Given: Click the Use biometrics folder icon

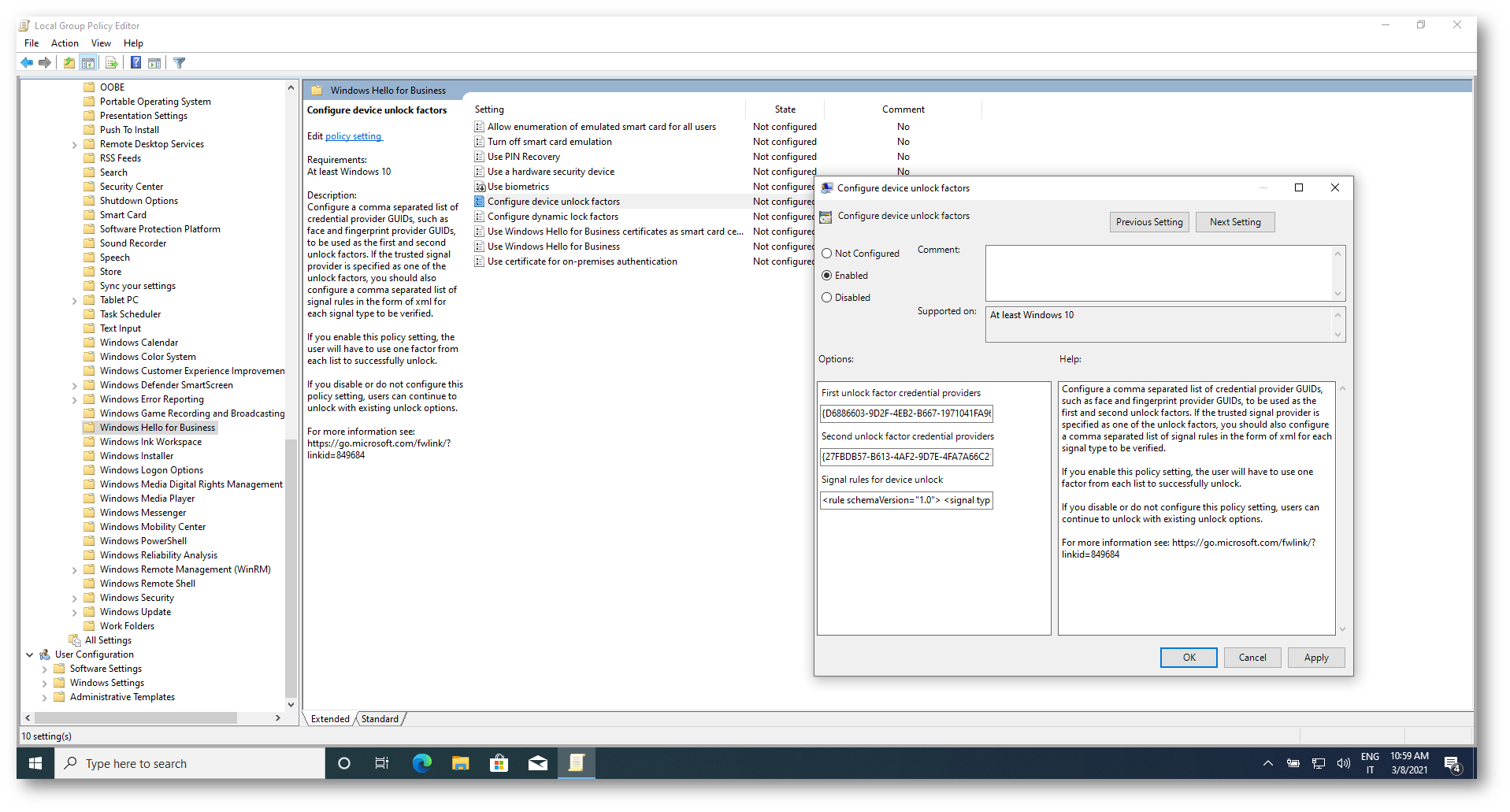Looking at the screenshot, I should pyautogui.click(x=479, y=187).
